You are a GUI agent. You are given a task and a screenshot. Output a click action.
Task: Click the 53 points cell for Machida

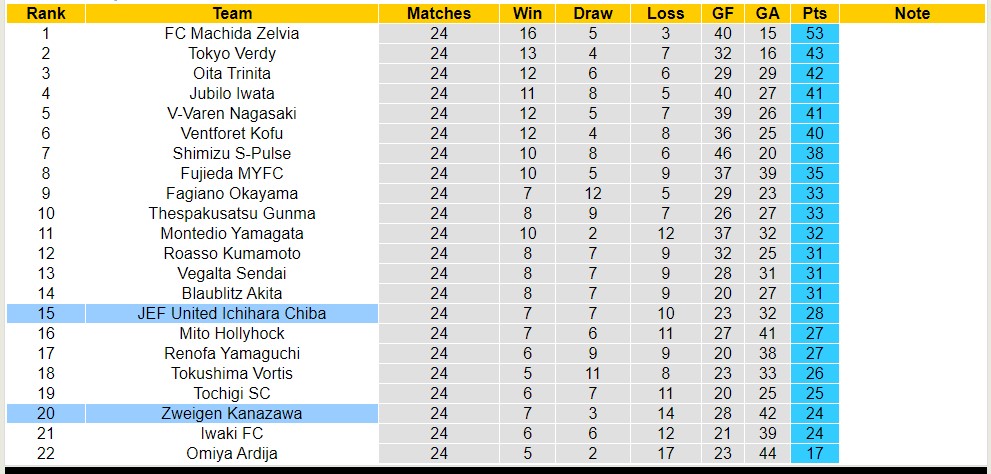tap(813, 33)
